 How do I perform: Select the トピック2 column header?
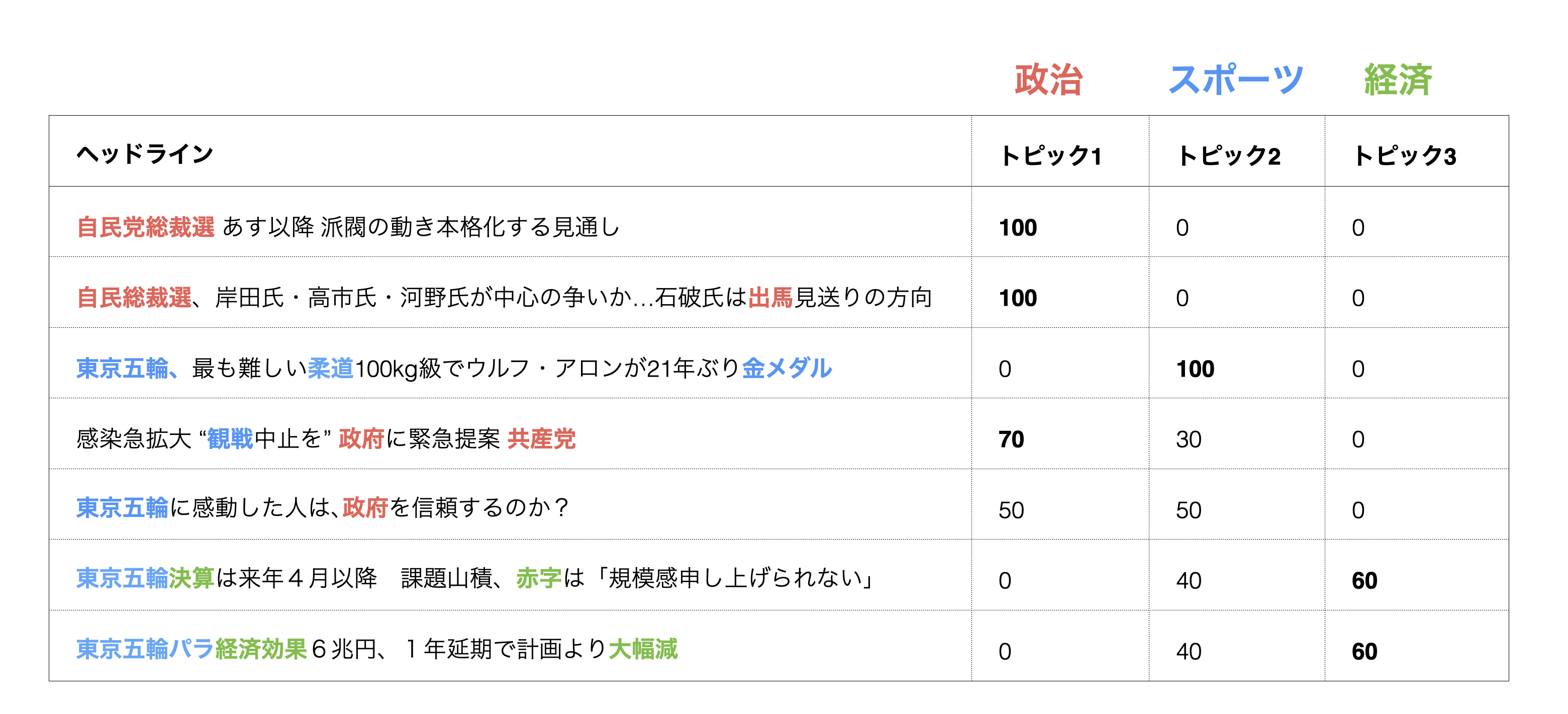coord(1229,156)
